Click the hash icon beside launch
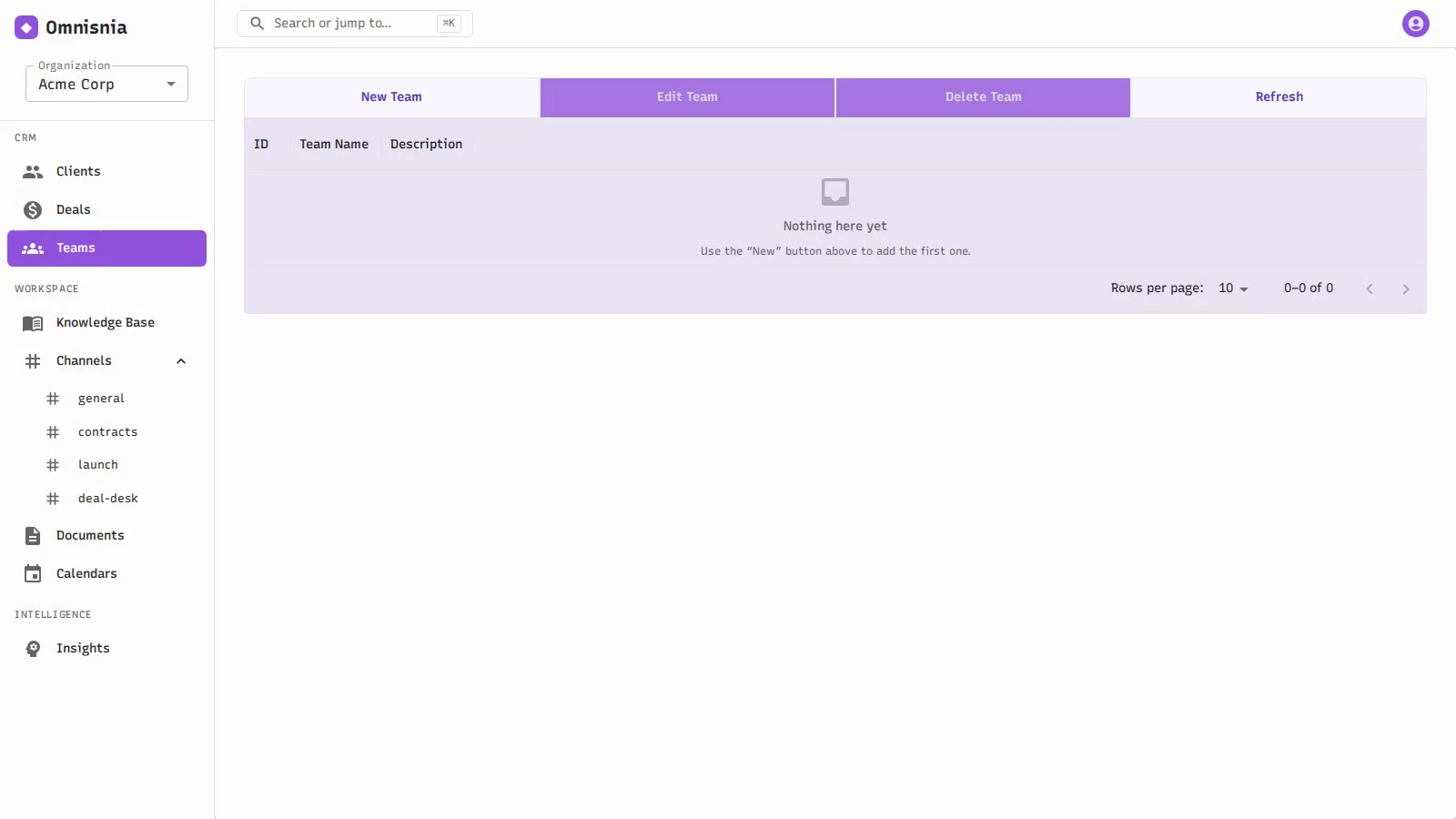Image resolution: width=1456 pixels, height=819 pixels. (53, 465)
